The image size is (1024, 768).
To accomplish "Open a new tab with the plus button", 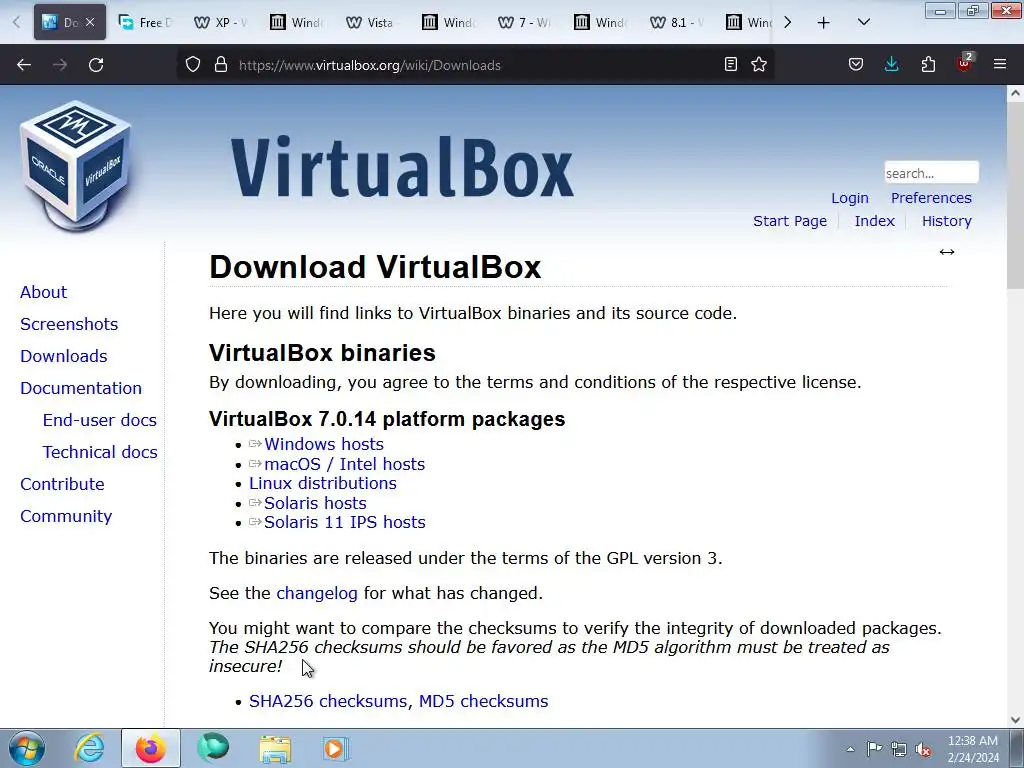I will tap(824, 23).
